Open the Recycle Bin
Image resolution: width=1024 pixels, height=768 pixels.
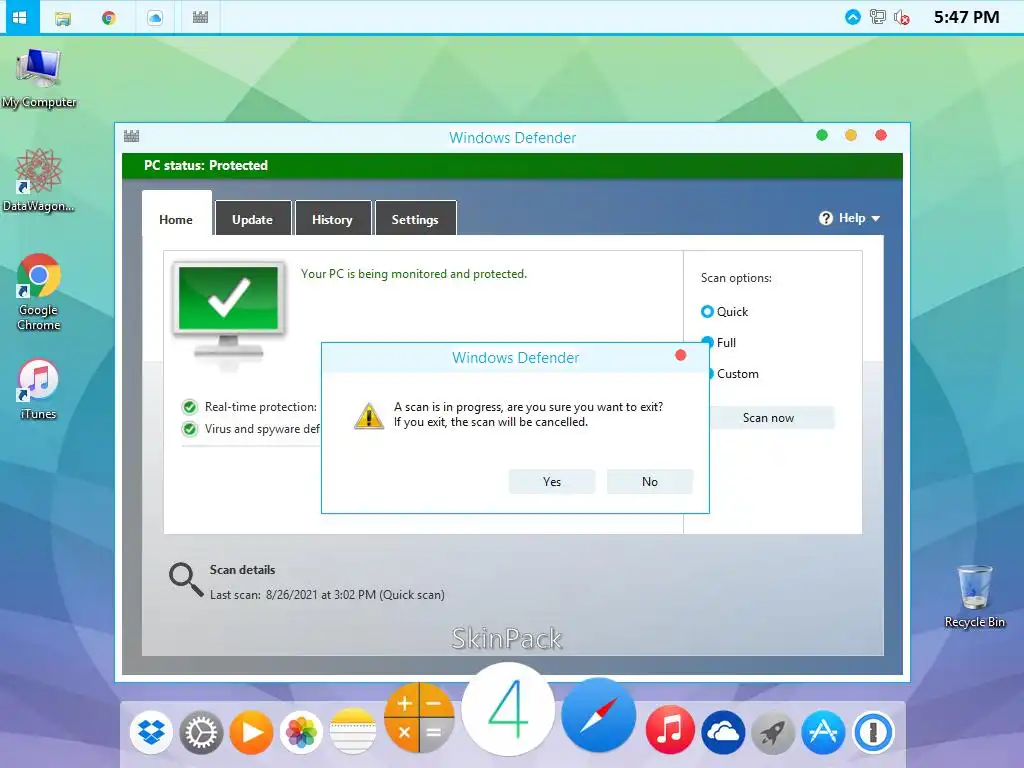tap(974, 596)
